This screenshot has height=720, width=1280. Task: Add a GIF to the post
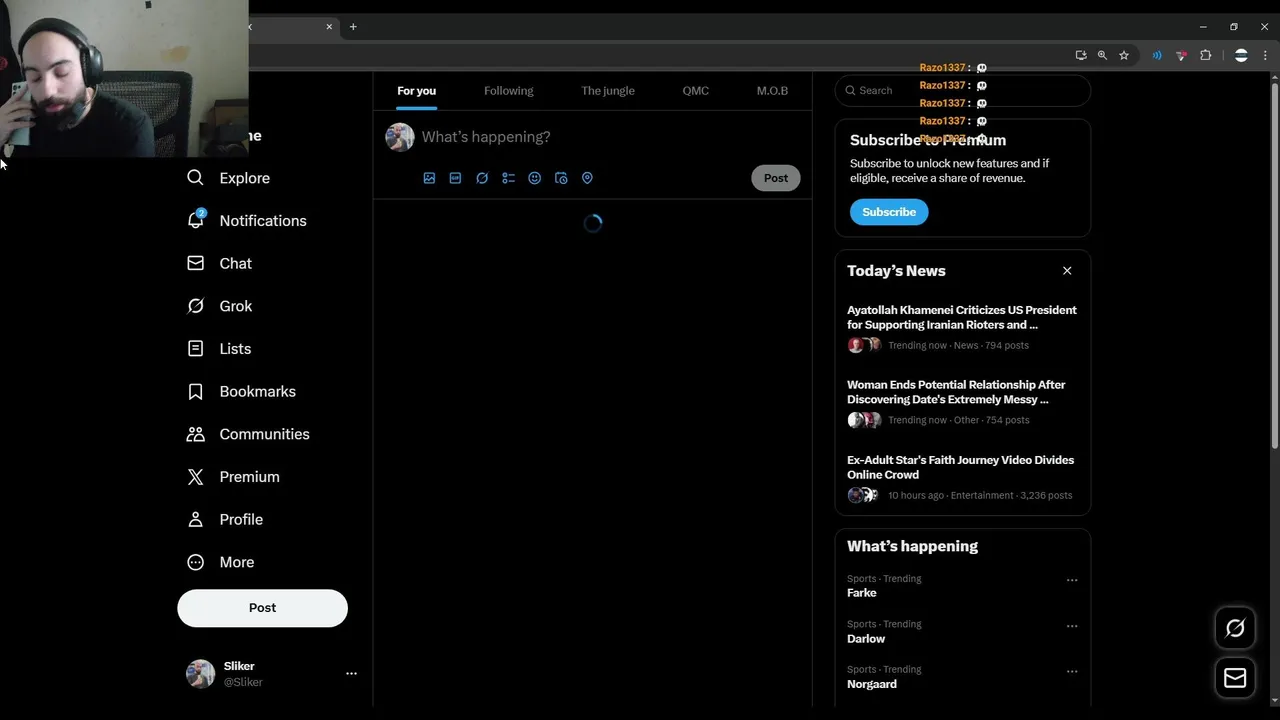455,178
